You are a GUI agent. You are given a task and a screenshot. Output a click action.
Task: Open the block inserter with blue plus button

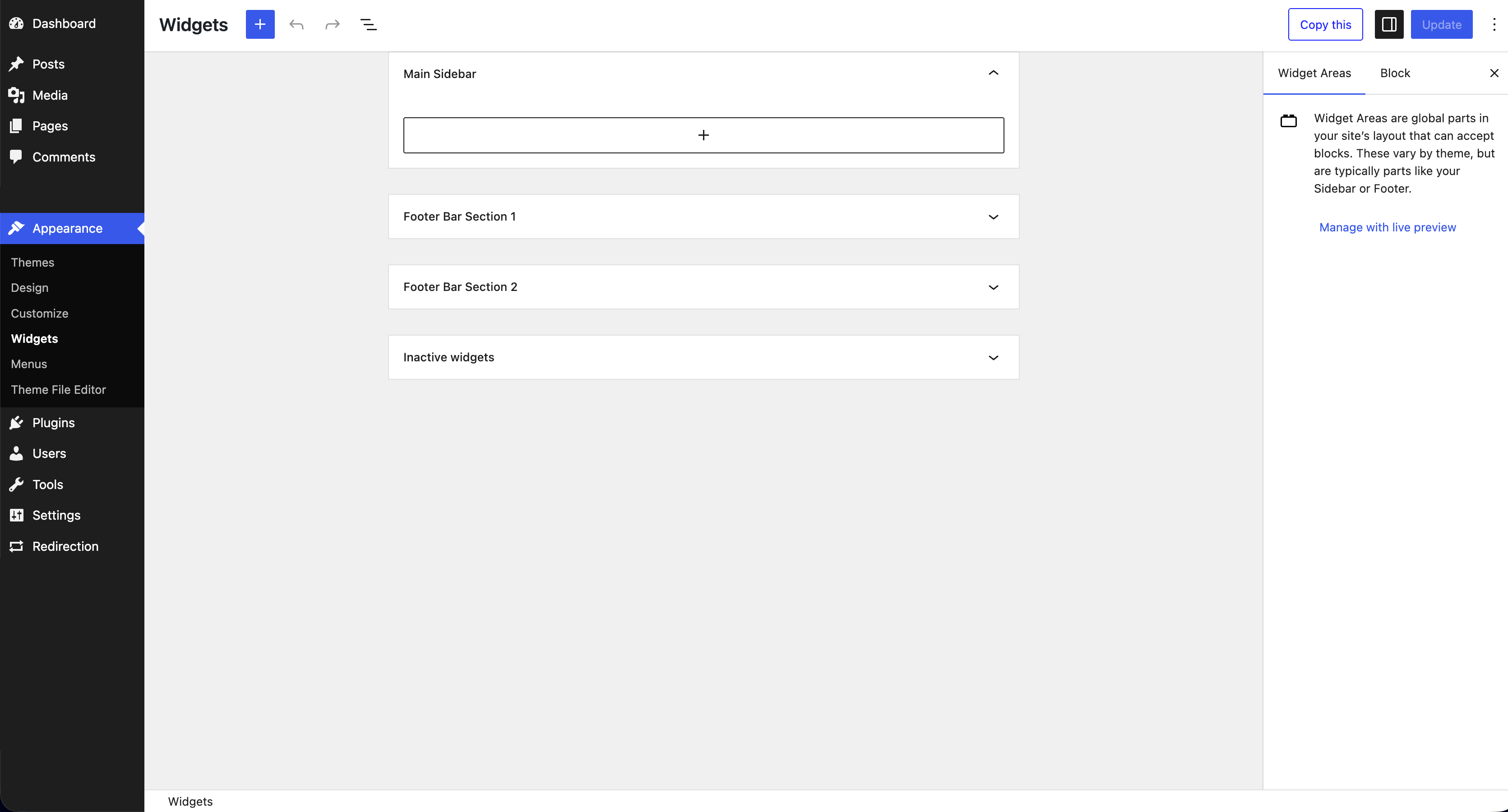(x=260, y=24)
